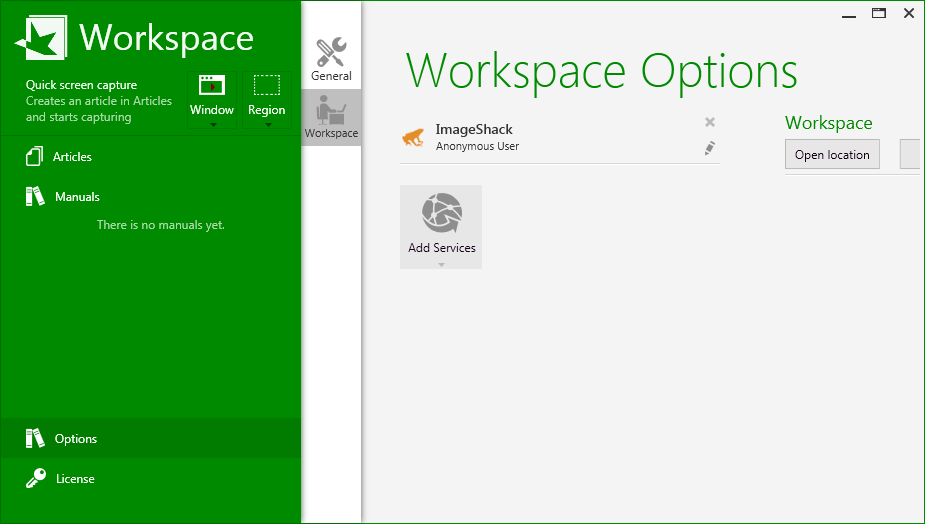The height and width of the screenshot is (524, 925).
Task: Click the Add Services globe icon
Action: tap(441, 212)
